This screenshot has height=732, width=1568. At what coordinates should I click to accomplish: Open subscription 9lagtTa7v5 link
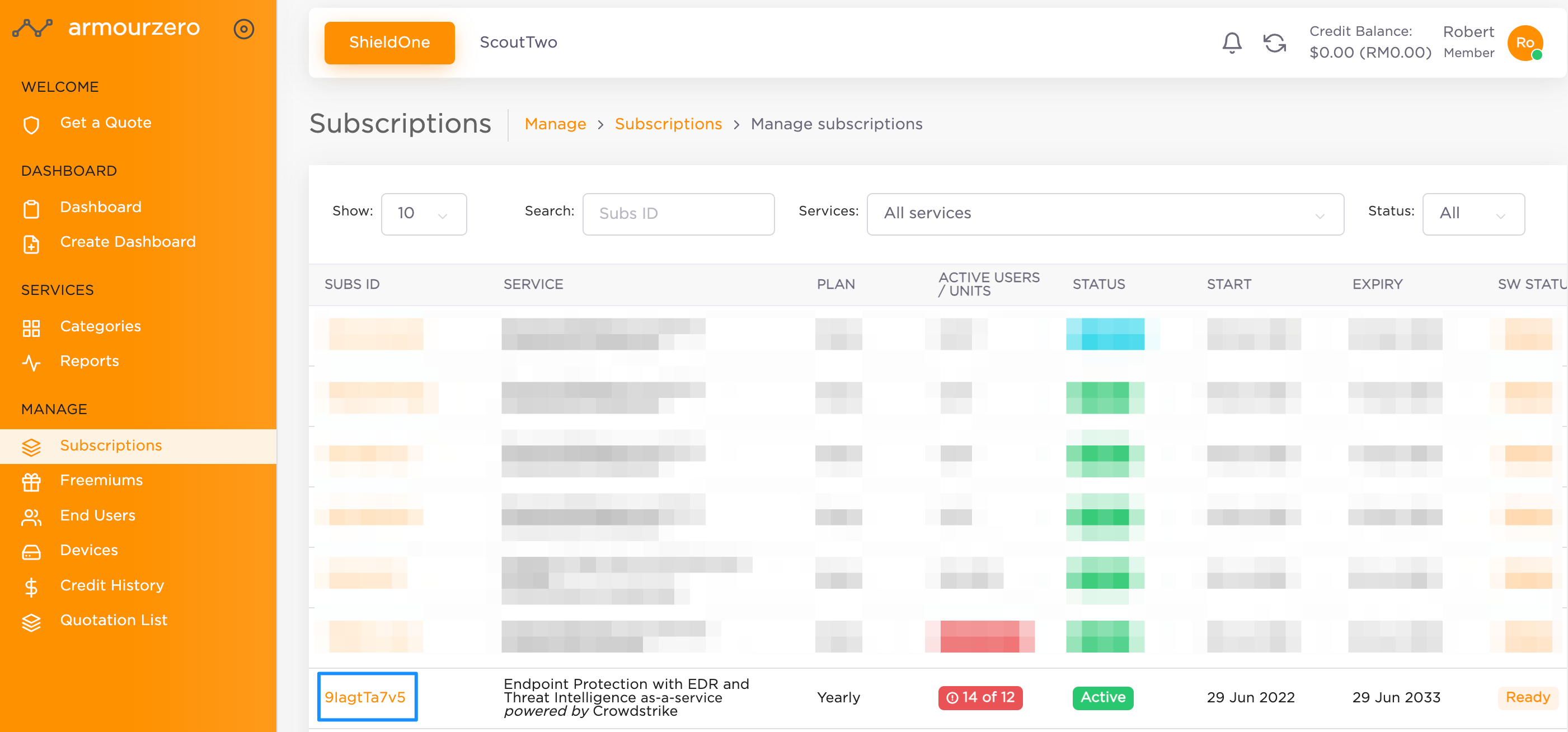pyautogui.click(x=365, y=697)
